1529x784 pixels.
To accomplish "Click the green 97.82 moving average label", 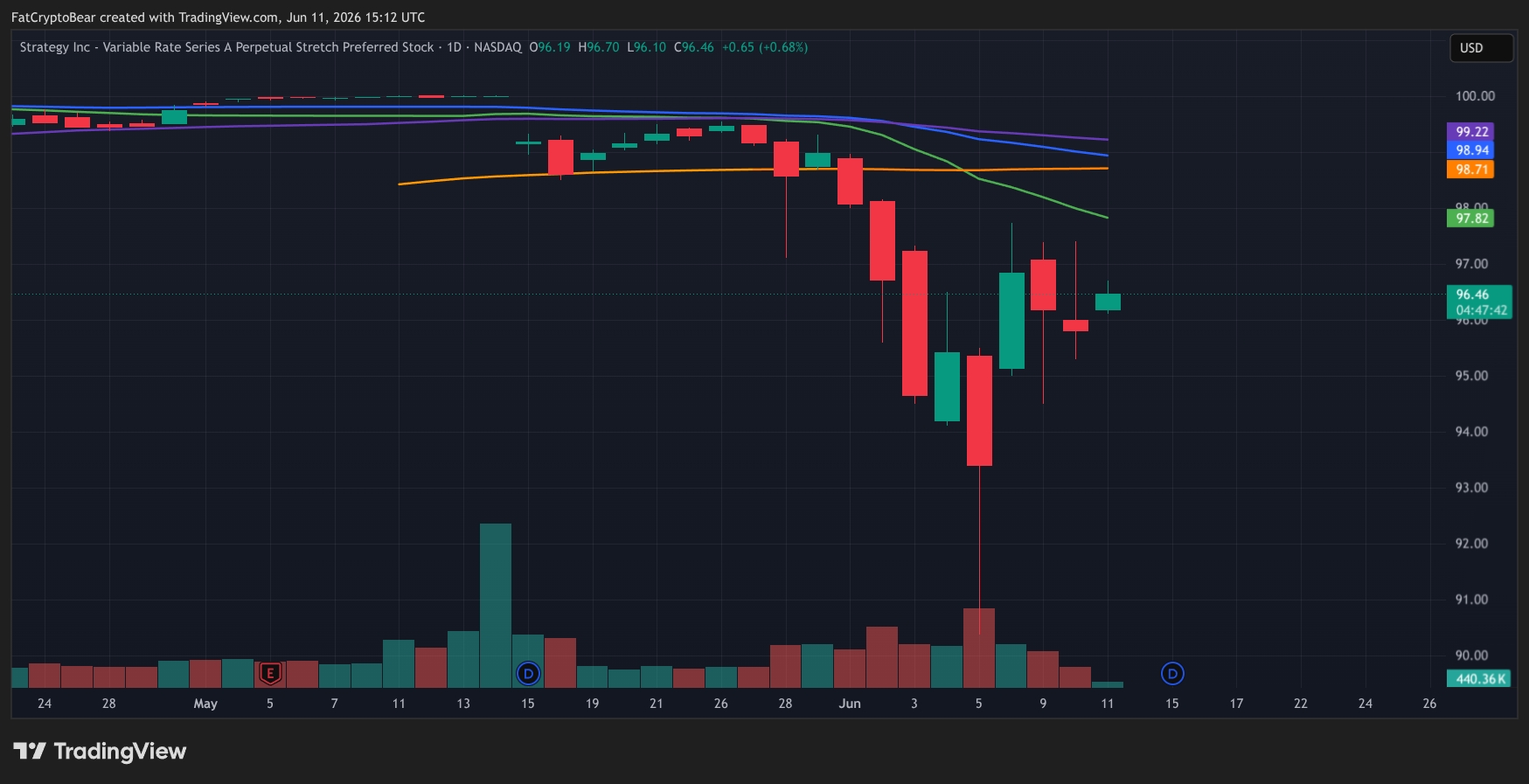I will coord(1471,219).
